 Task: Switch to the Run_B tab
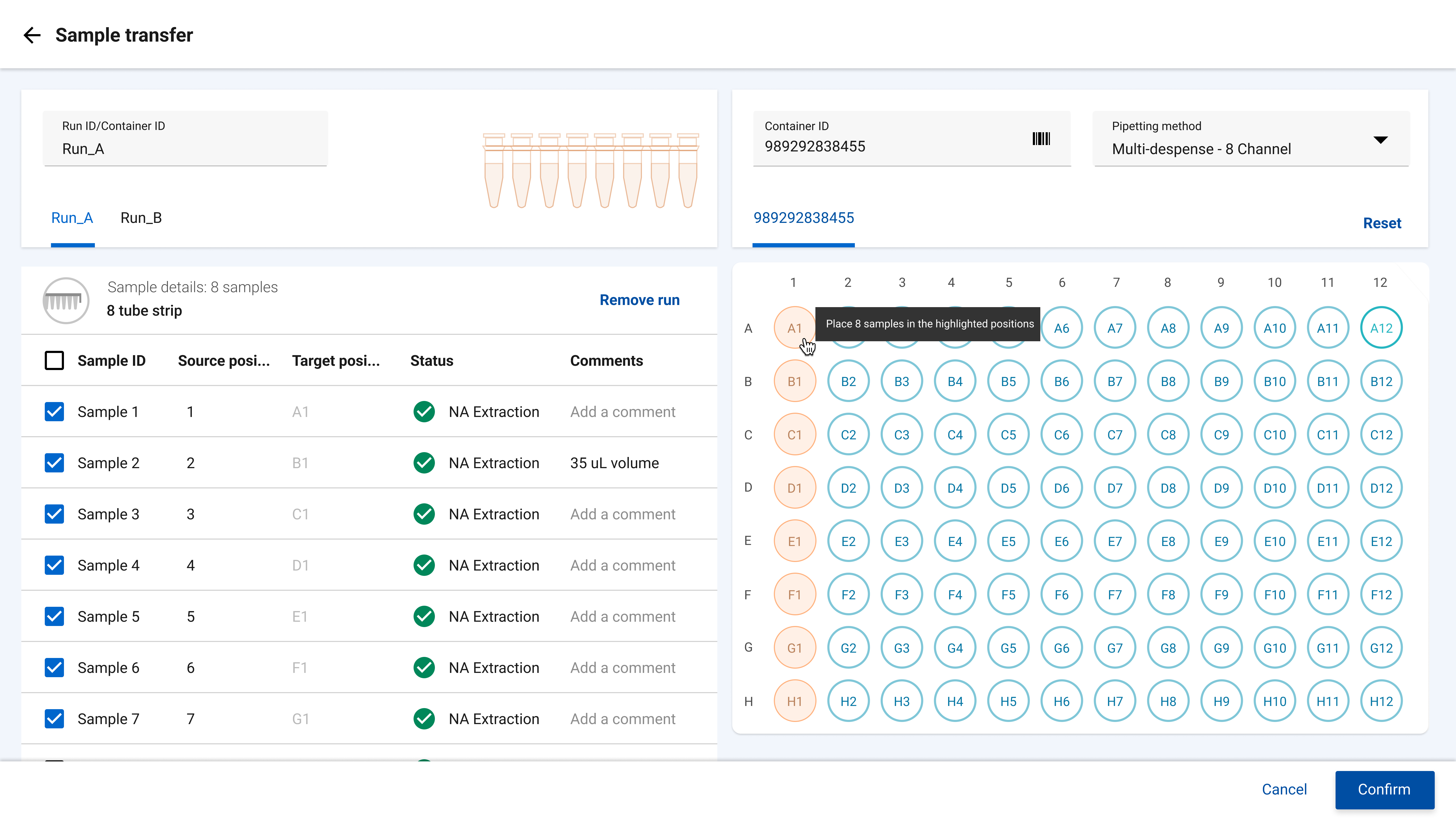point(141,218)
